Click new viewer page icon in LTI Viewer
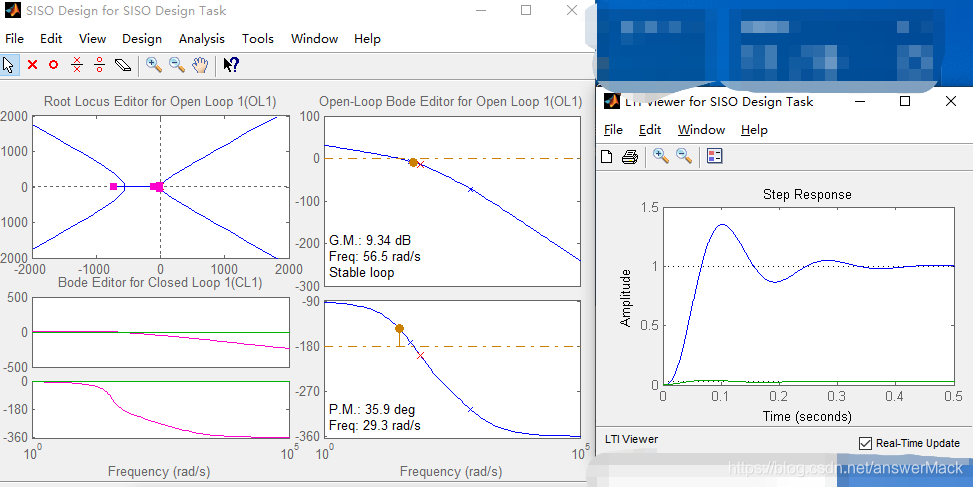 607,156
